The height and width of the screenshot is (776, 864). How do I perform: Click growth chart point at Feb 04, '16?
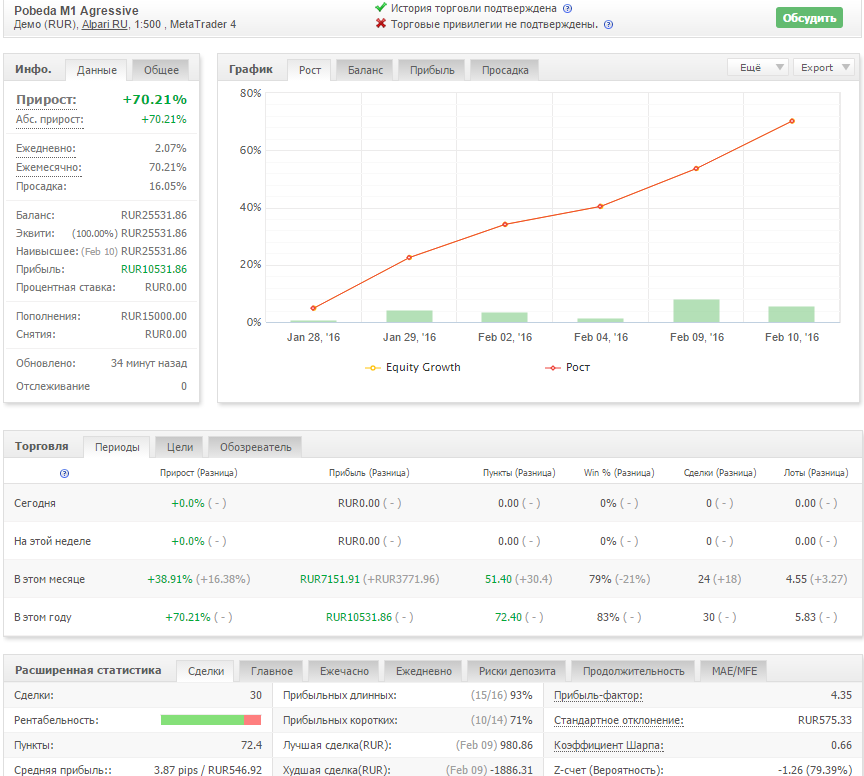coord(600,207)
